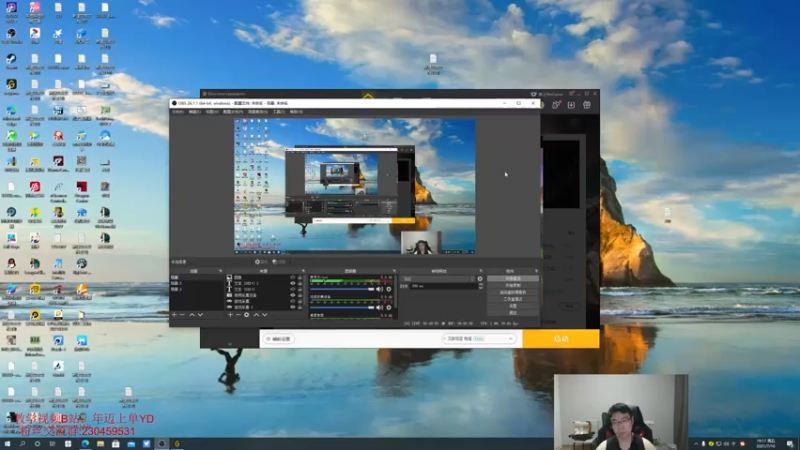Pop out Sources dock via title icon
The height and width of the screenshot is (450, 800).
point(303,271)
